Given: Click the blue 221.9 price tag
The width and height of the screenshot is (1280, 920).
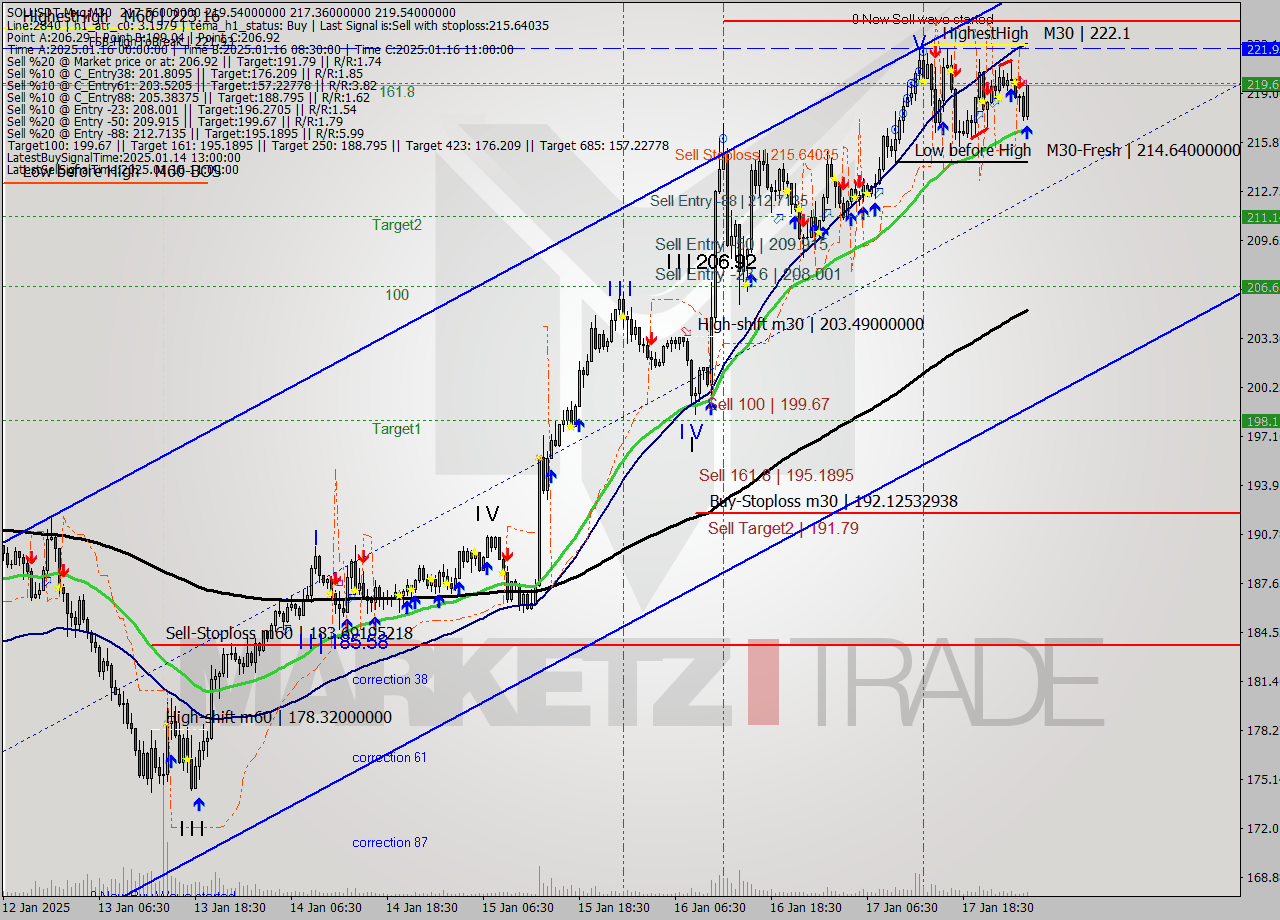Looking at the screenshot, I should click(x=1260, y=48).
